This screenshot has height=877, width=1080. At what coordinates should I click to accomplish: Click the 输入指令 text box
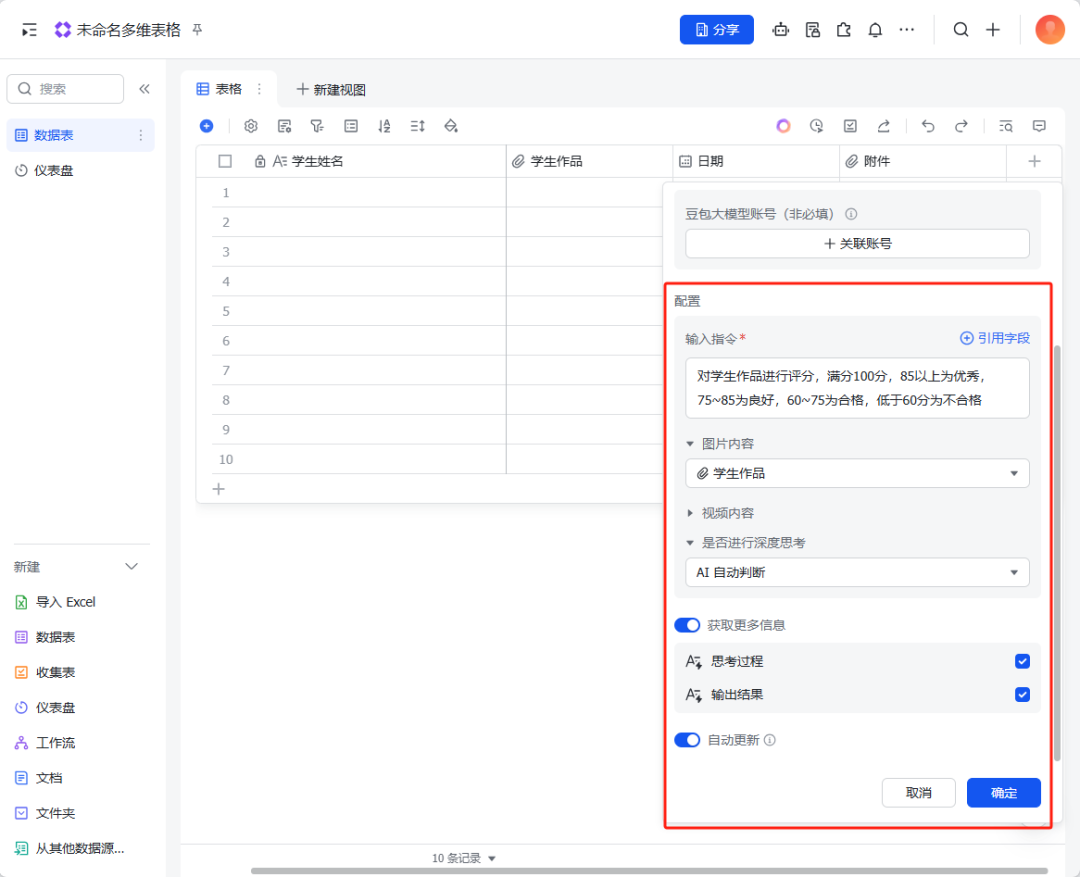coord(857,388)
